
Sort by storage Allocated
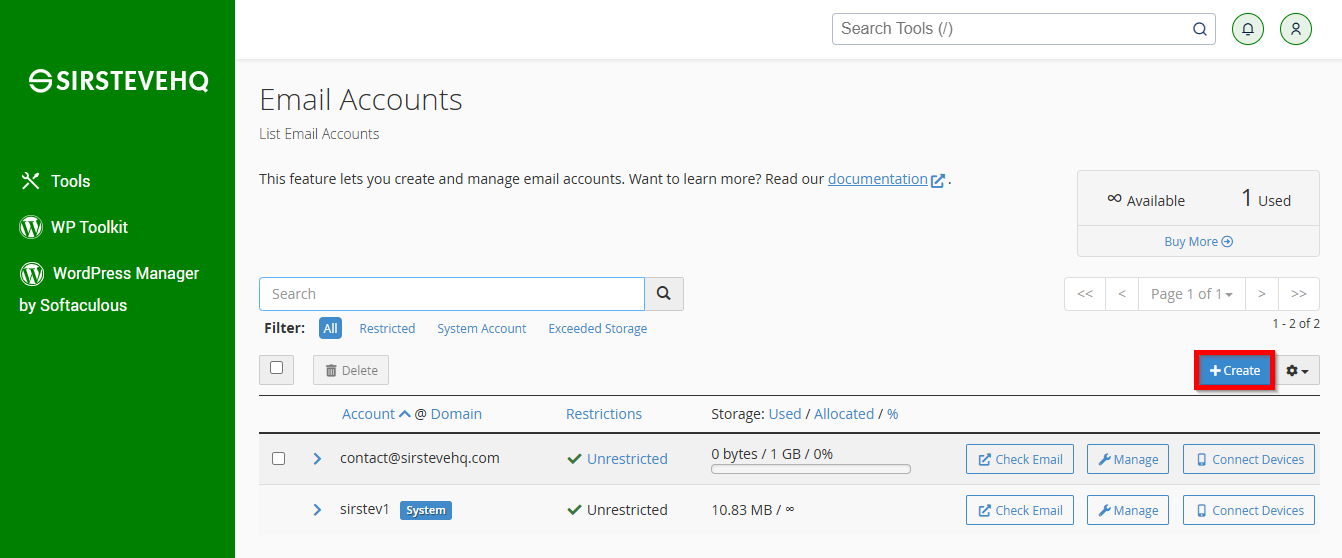click(844, 414)
